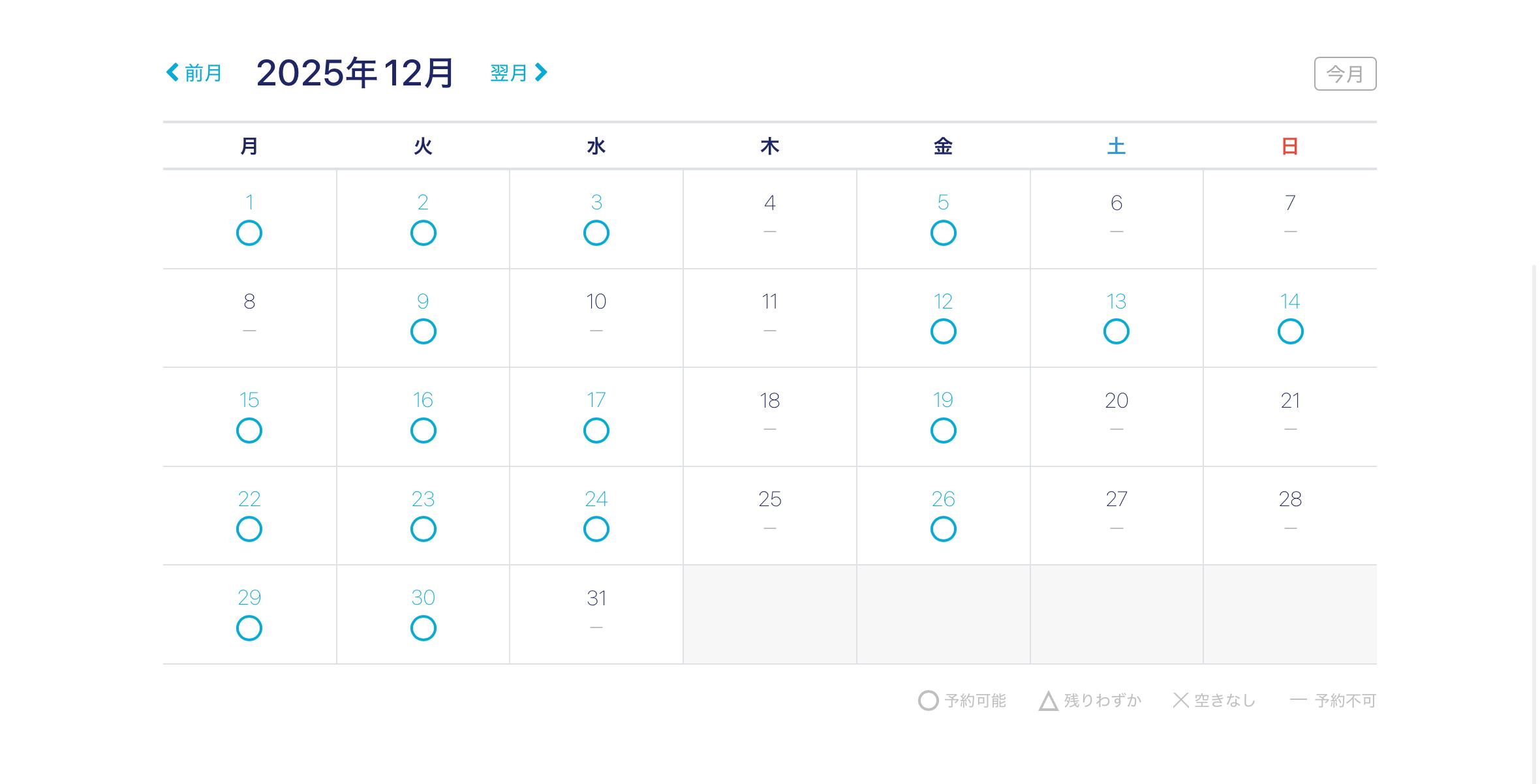Select the circle icon for December 17
The height and width of the screenshot is (784, 1540).
(x=596, y=430)
